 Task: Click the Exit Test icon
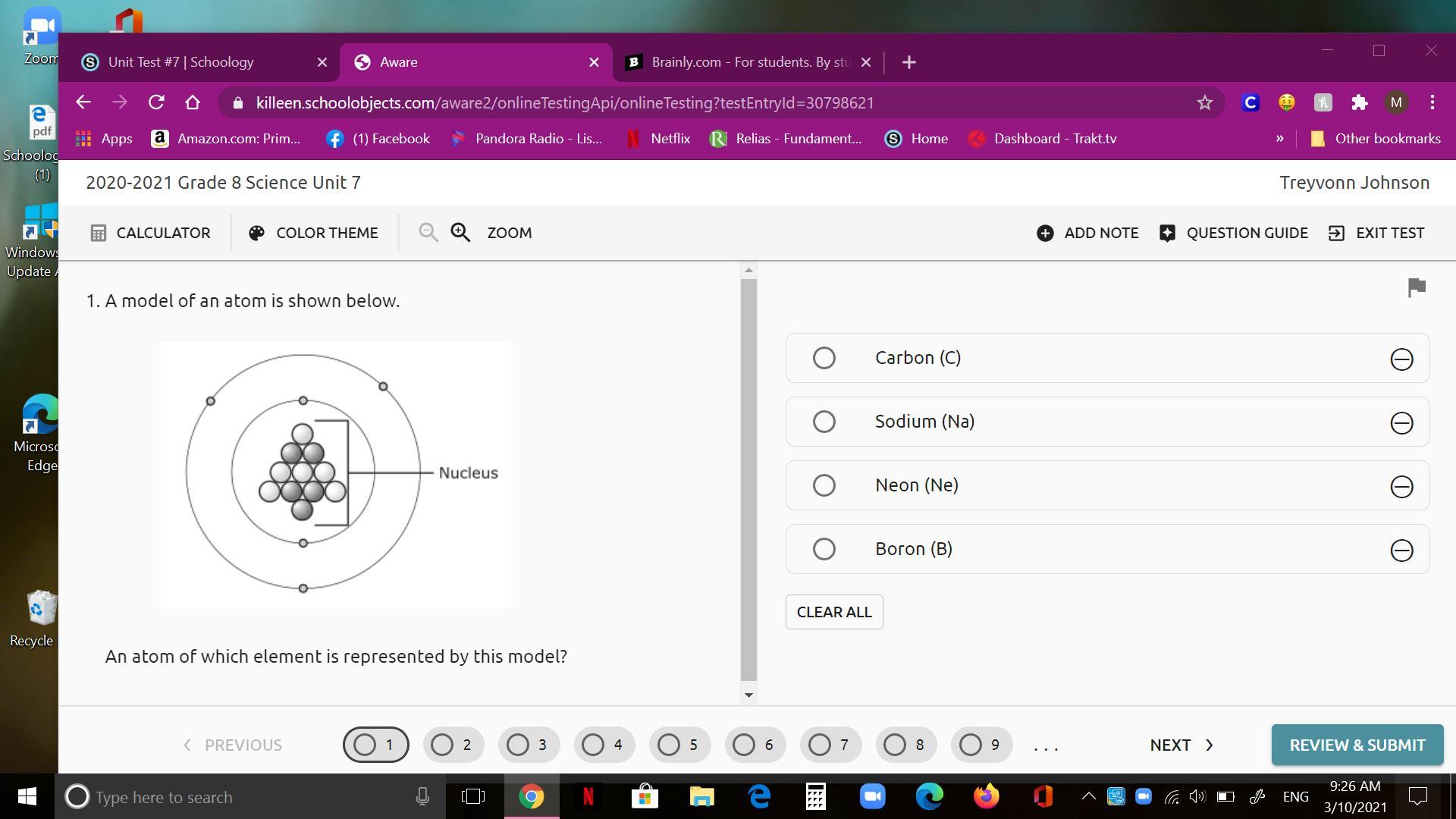tap(1336, 233)
